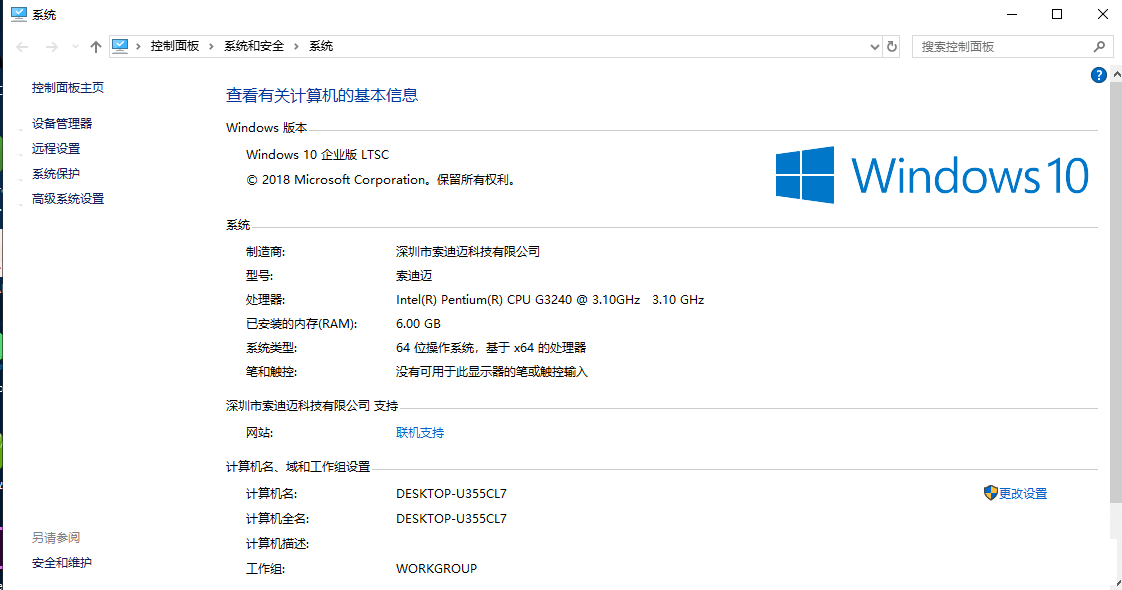Expand the chevron after 控制面板

tap(211, 46)
